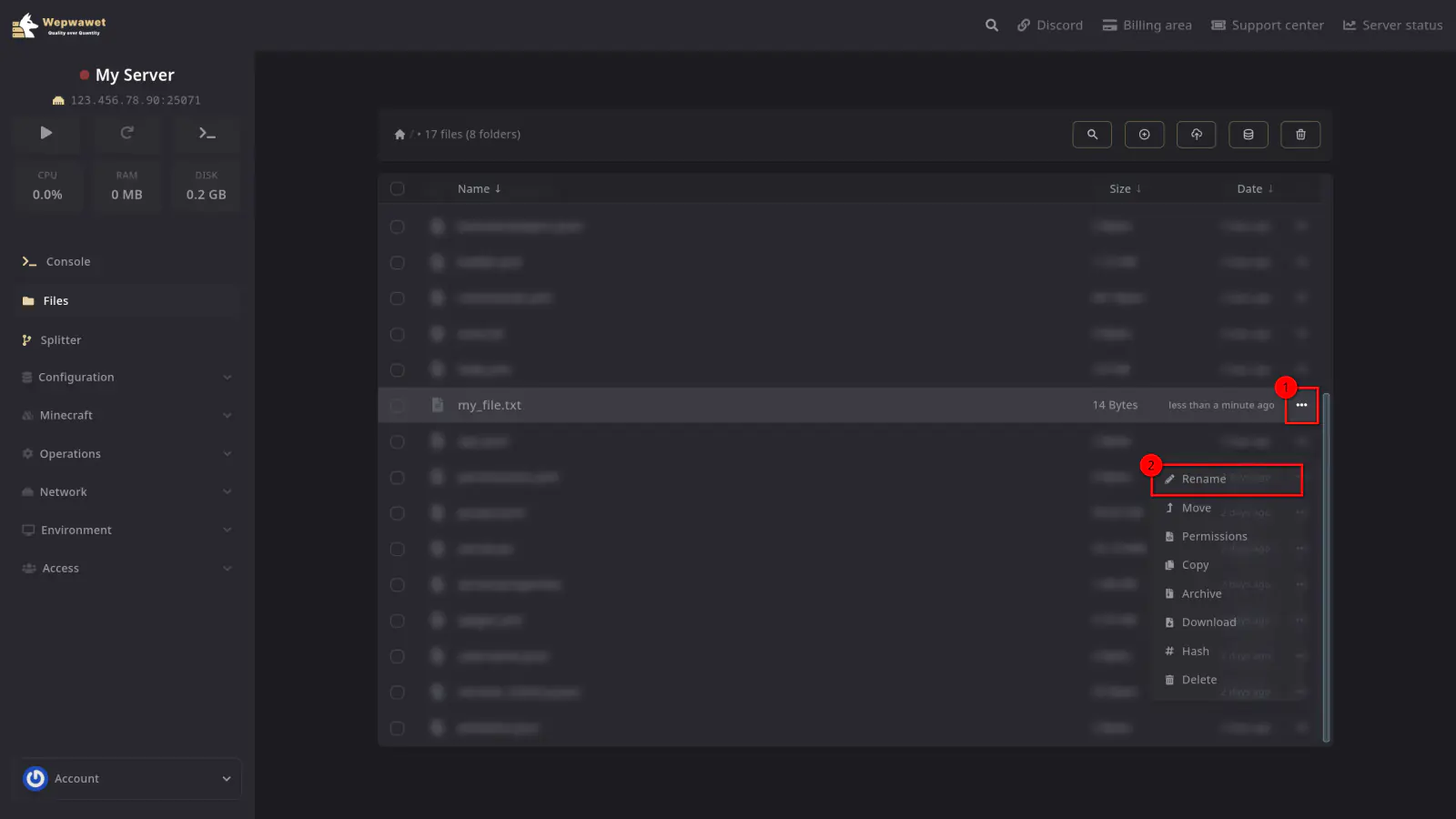The height and width of the screenshot is (819, 1456).
Task: Open the terminal prompt icon under My Server
Action: tap(207, 133)
